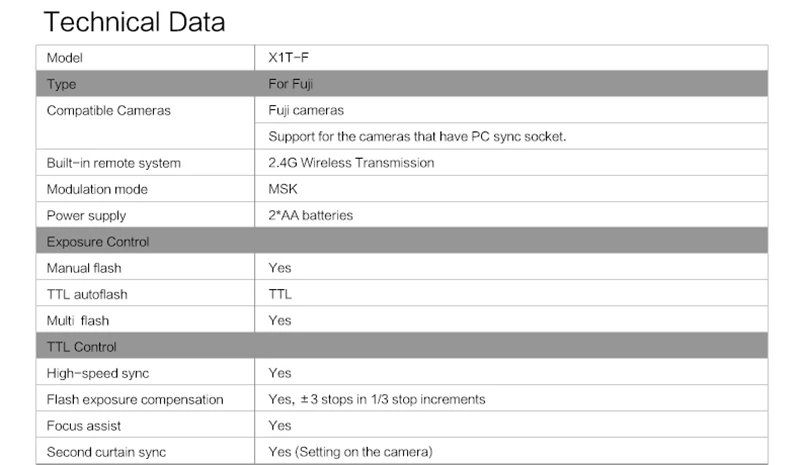Select the Type header row label

(x=61, y=84)
